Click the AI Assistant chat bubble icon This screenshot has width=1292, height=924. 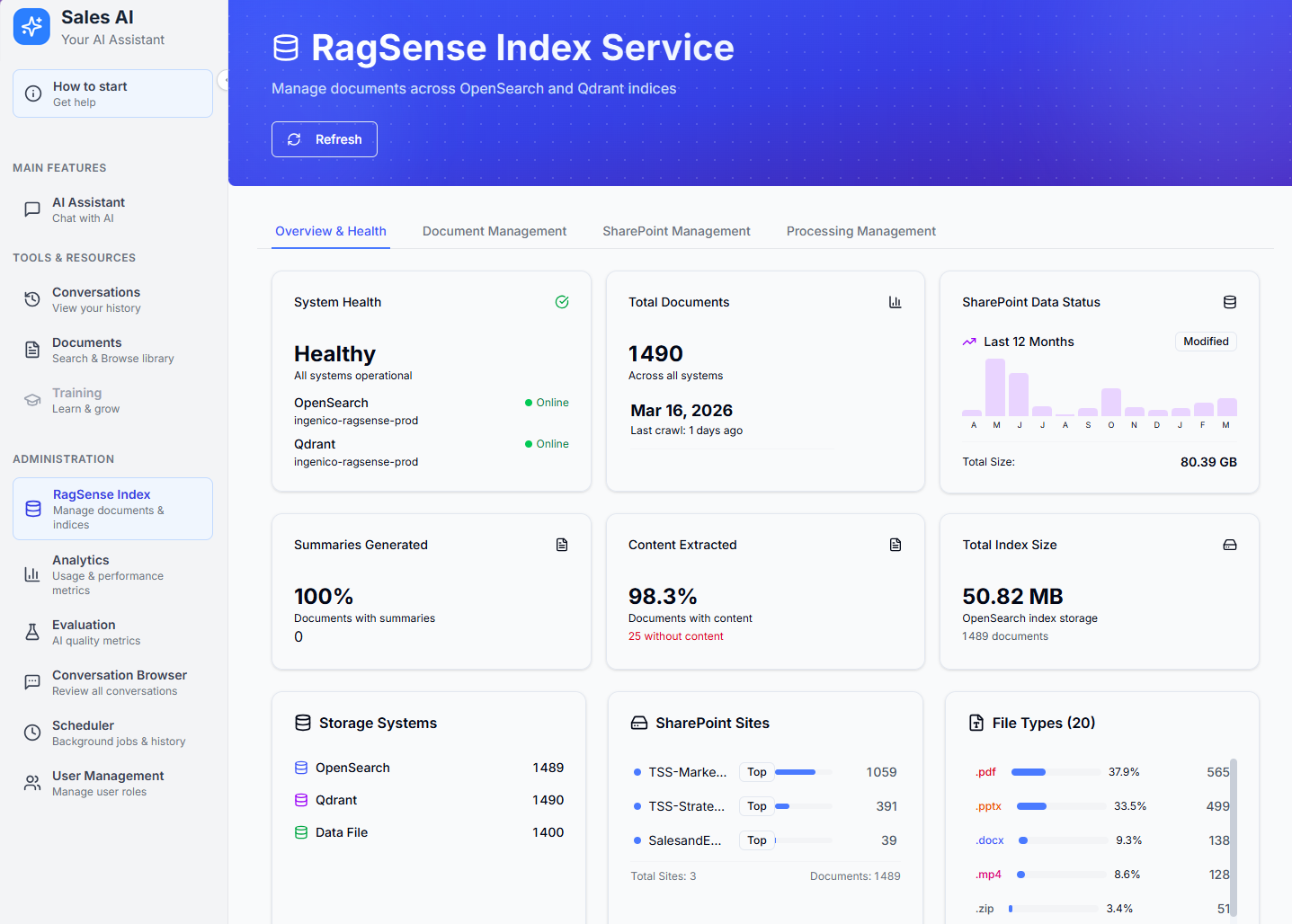(x=32, y=209)
